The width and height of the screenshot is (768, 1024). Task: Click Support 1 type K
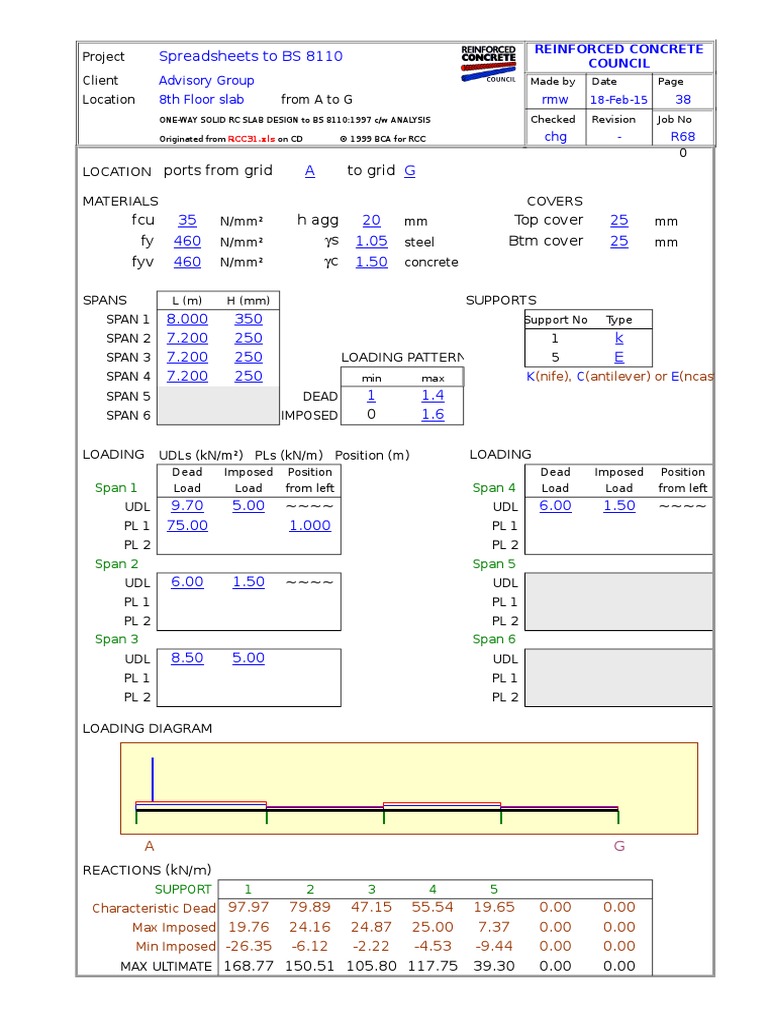(x=619, y=339)
